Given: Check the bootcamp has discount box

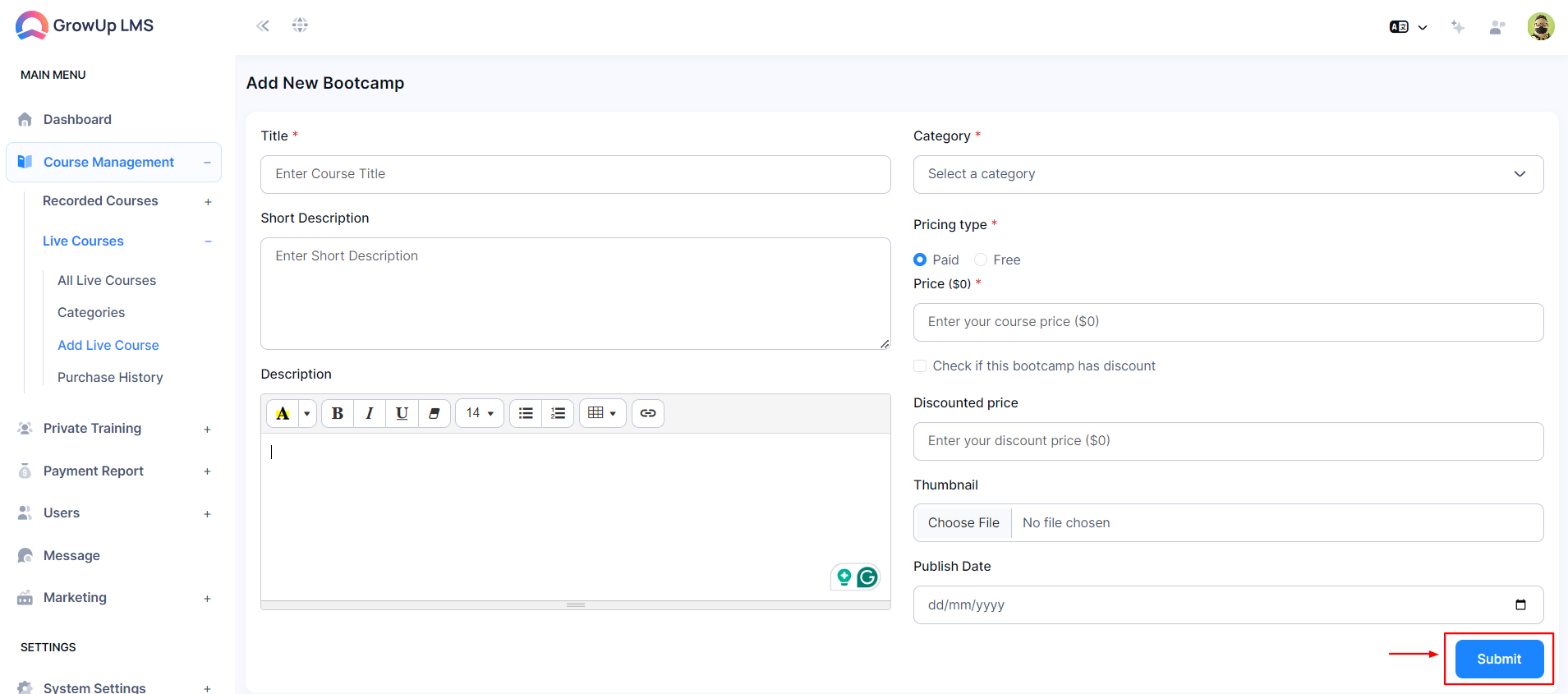Looking at the screenshot, I should click(x=920, y=365).
